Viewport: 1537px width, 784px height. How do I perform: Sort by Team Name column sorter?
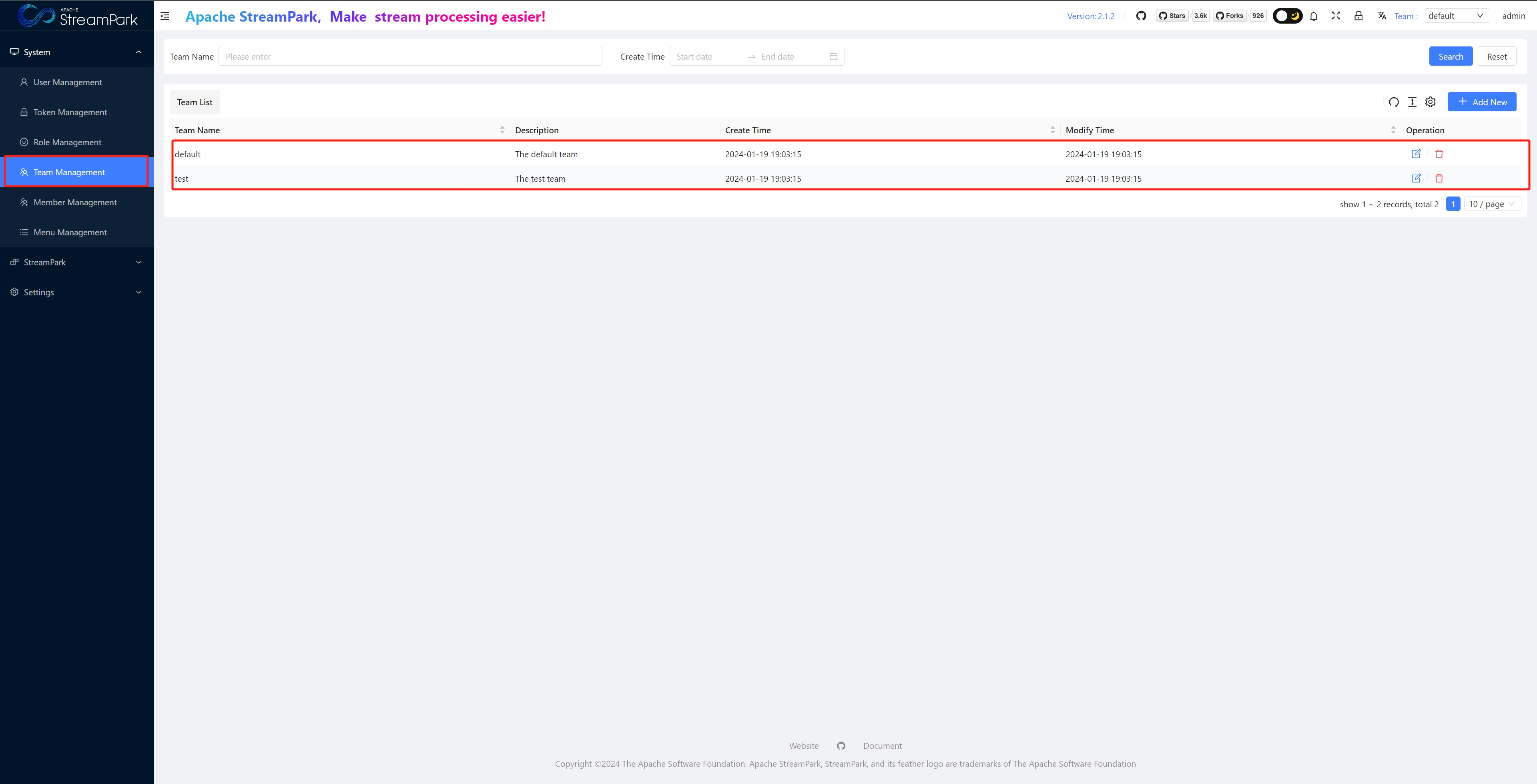pos(502,130)
